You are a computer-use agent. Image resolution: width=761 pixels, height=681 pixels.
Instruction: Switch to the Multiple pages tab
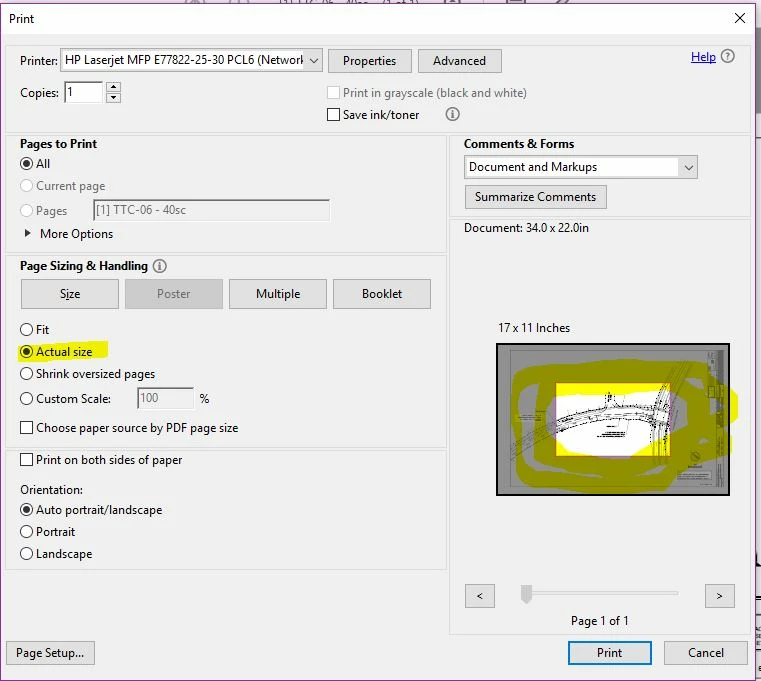(278, 294)
